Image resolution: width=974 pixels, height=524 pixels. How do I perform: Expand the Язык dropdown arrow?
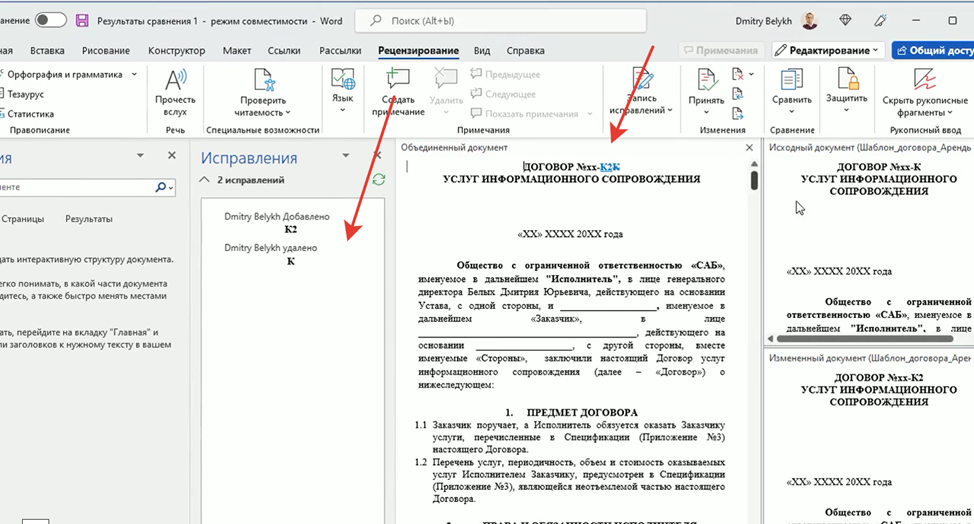[342, 111]
